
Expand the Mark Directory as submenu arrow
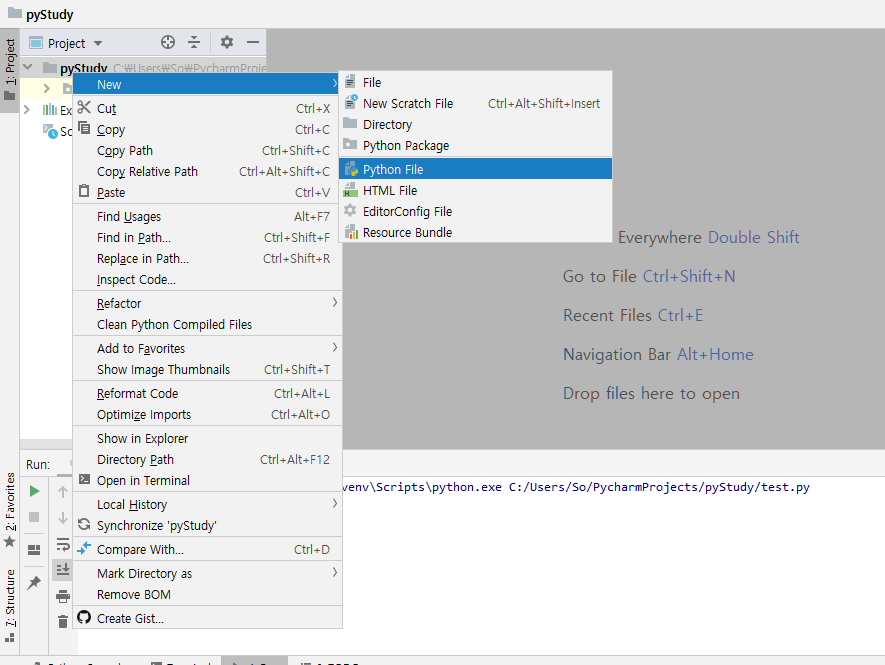335,572
